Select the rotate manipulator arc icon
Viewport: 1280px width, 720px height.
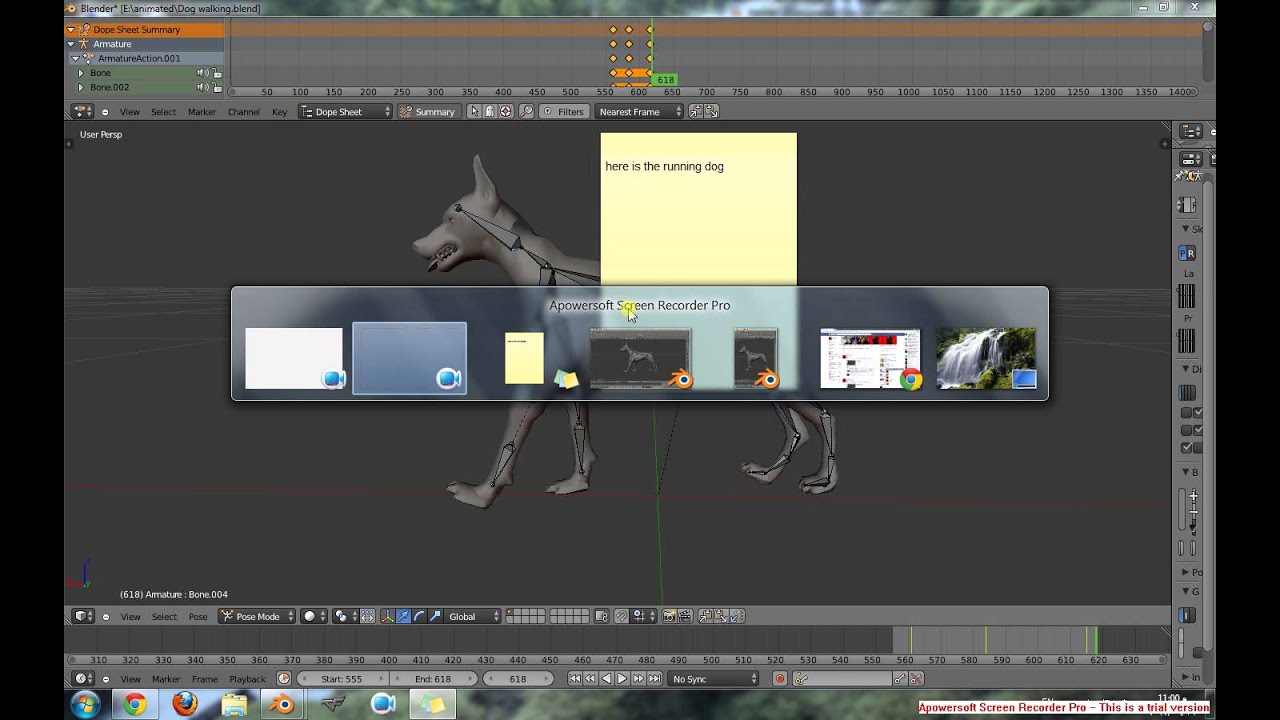coord(419,617)
